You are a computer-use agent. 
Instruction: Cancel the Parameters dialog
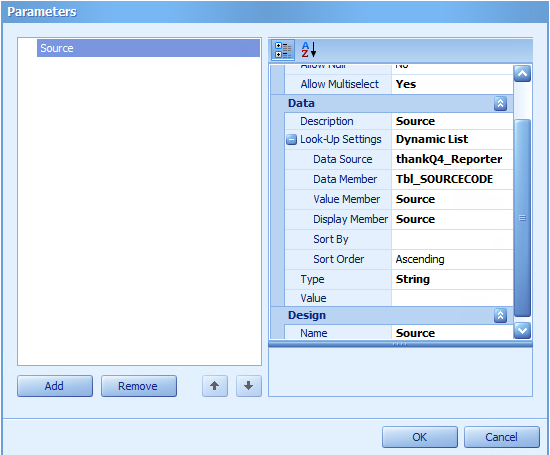[x=502, y=437]
